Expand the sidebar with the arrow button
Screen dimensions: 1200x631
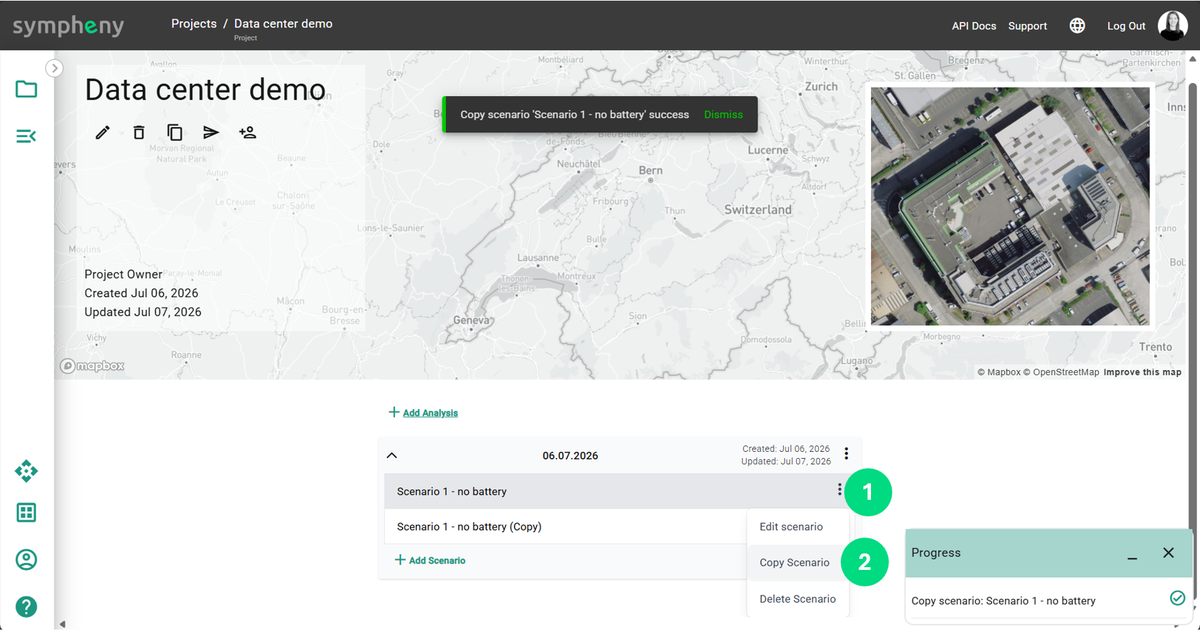55,68
